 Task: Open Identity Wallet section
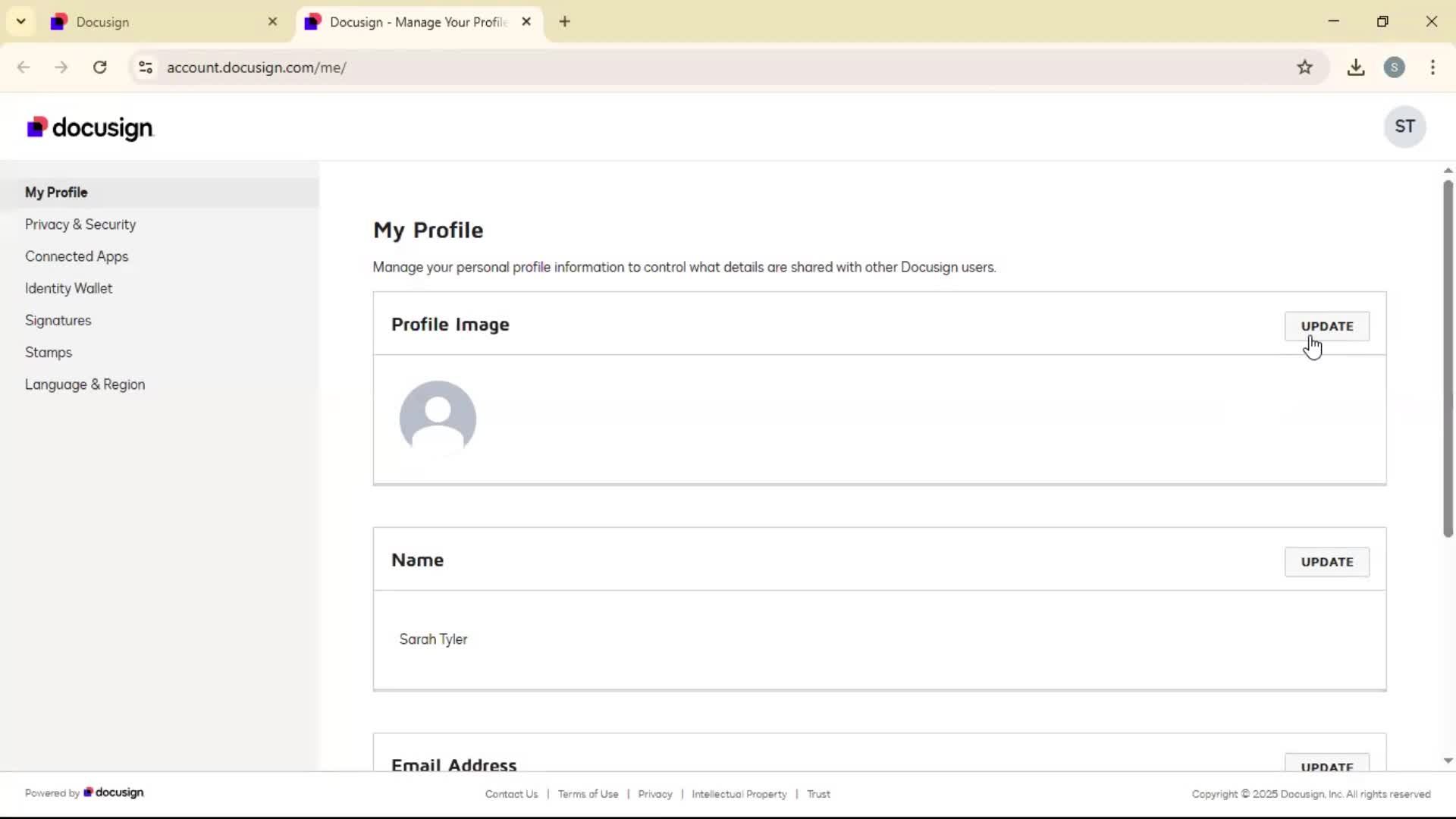pyautogui.click(x=68, y=288)
